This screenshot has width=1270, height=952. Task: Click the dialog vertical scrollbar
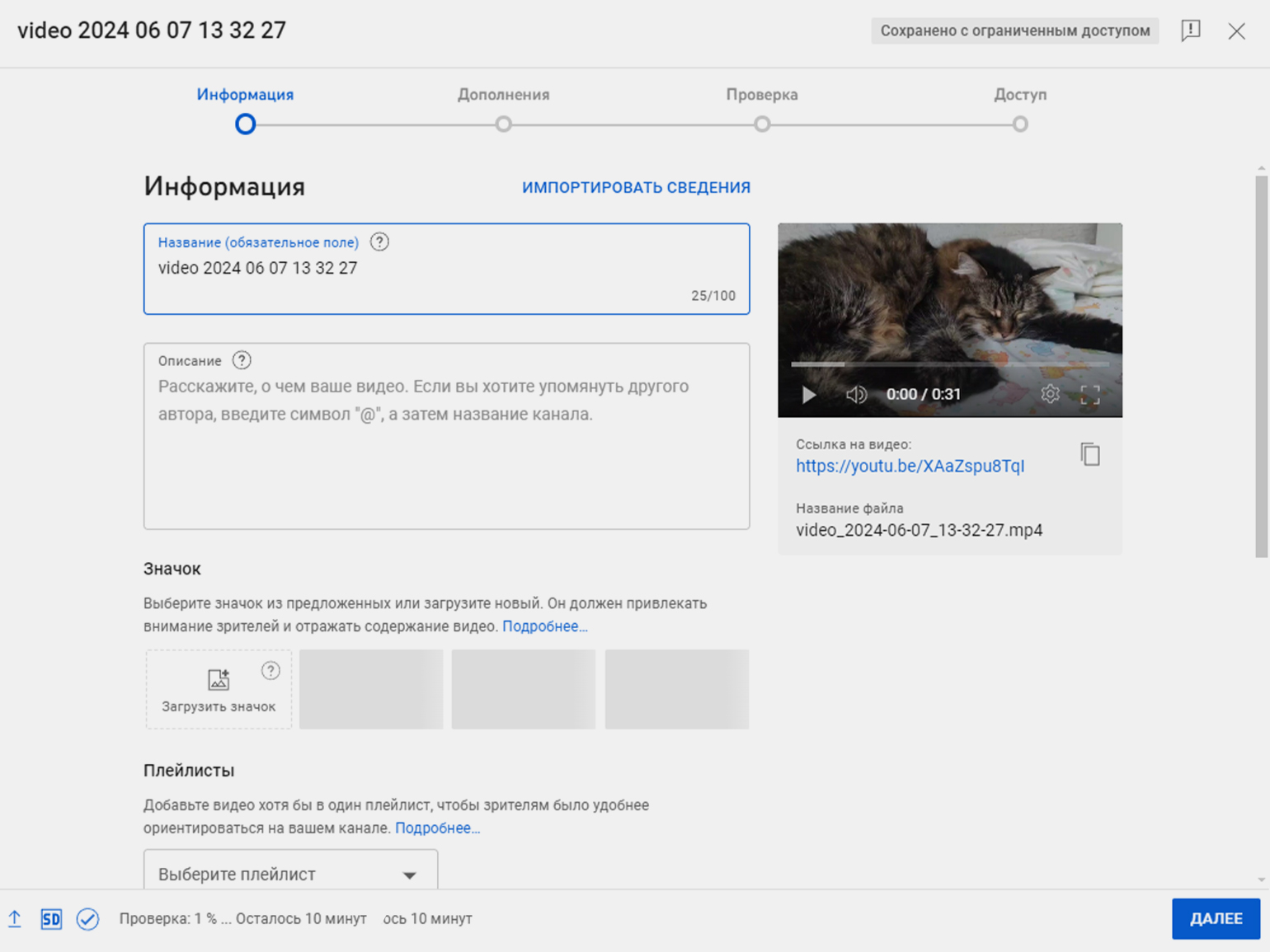[x=1262, y=367]
